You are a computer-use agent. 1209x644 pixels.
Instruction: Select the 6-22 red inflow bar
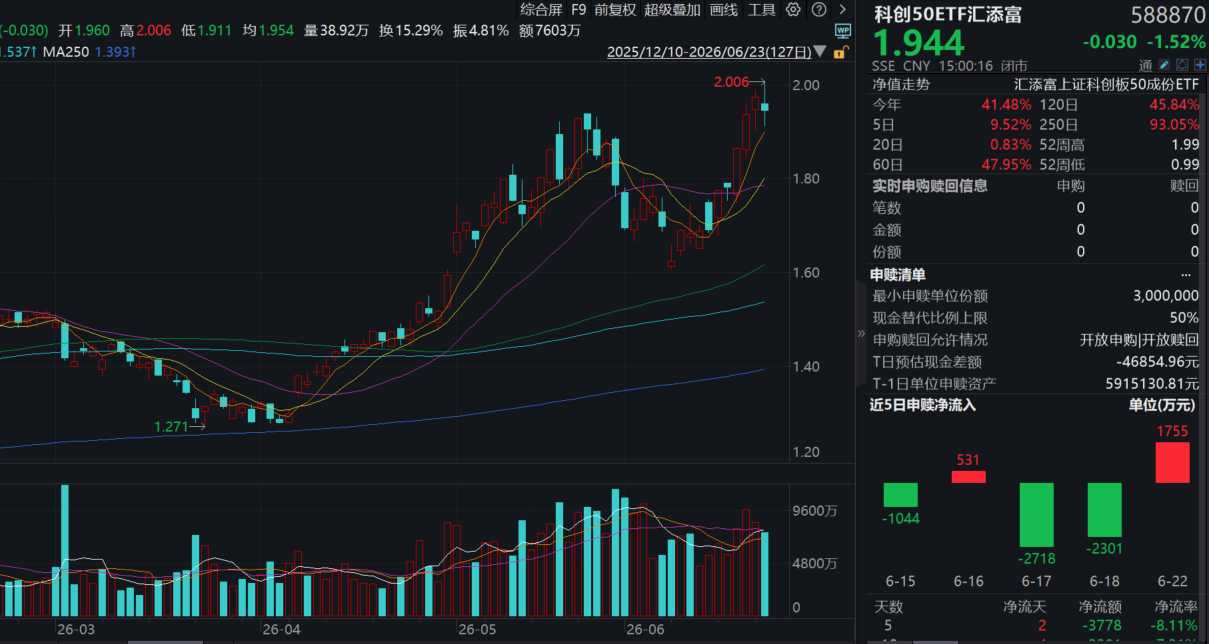click(x=1172, y=462)
